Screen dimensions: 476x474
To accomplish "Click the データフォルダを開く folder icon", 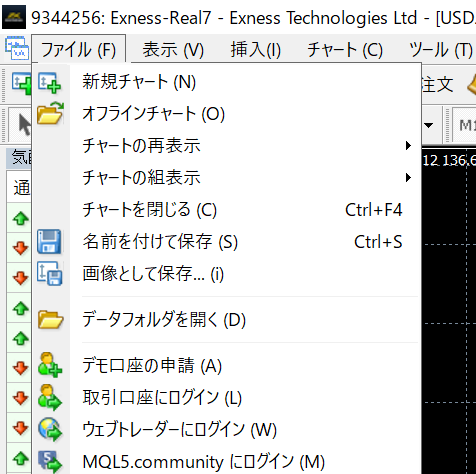I will point(50,320).
